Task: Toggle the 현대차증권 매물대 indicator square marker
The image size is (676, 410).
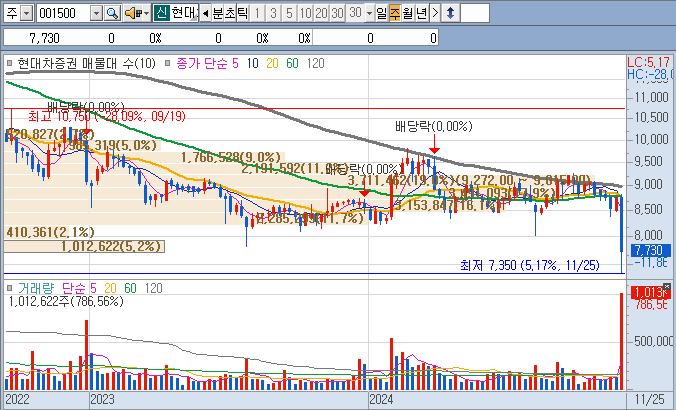Action: point(10,64)
